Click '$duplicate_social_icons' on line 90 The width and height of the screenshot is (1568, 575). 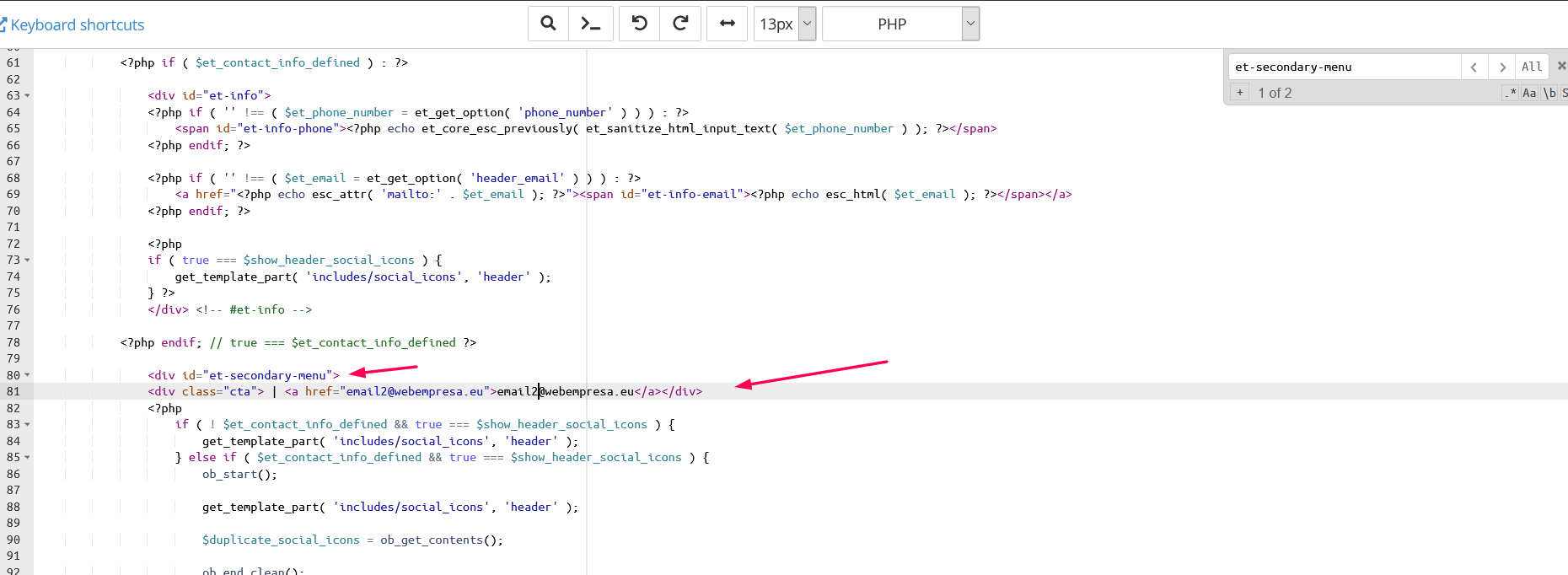(x=281, y=540)
